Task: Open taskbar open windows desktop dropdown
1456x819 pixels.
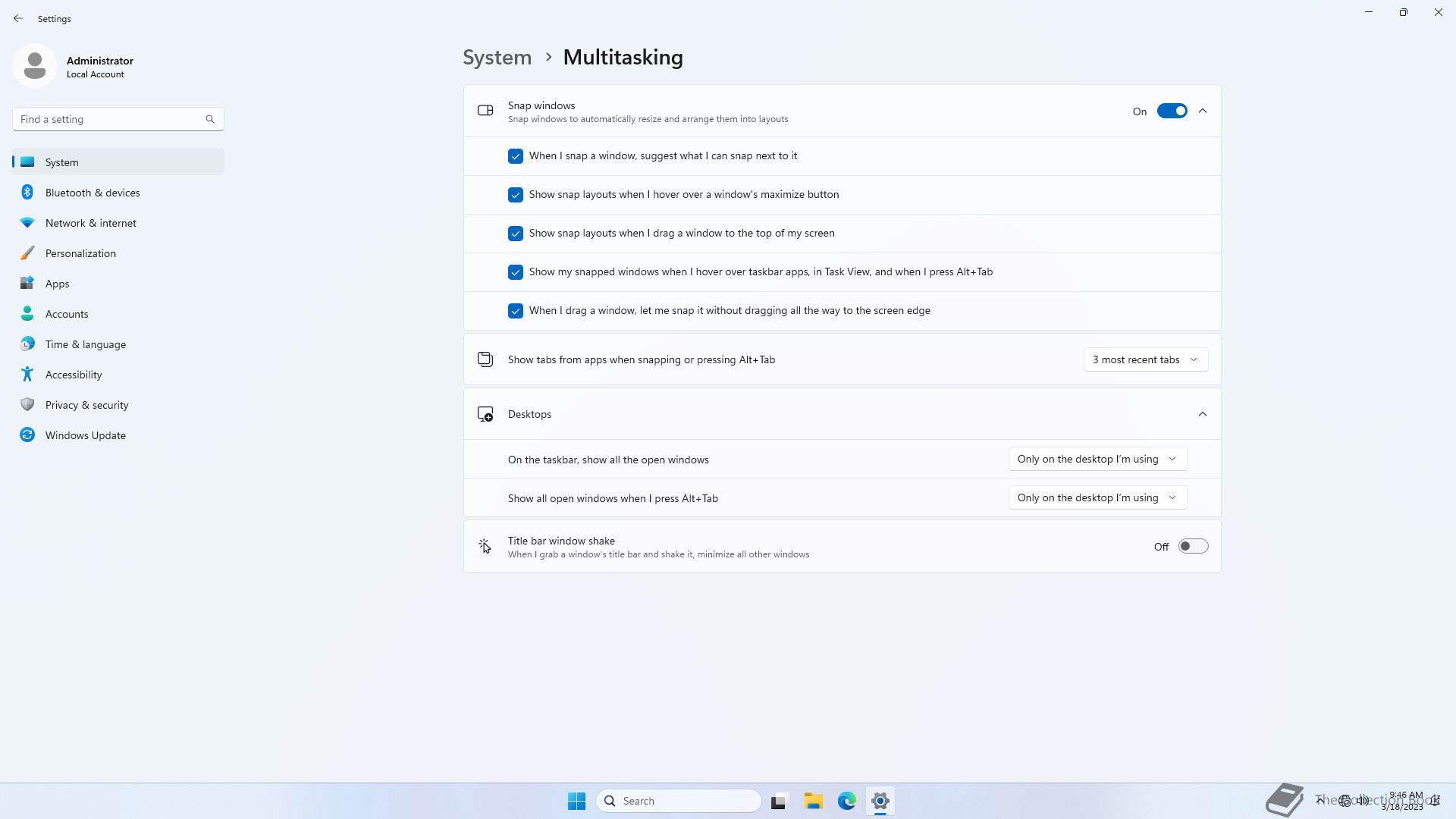Action: 1097,459
